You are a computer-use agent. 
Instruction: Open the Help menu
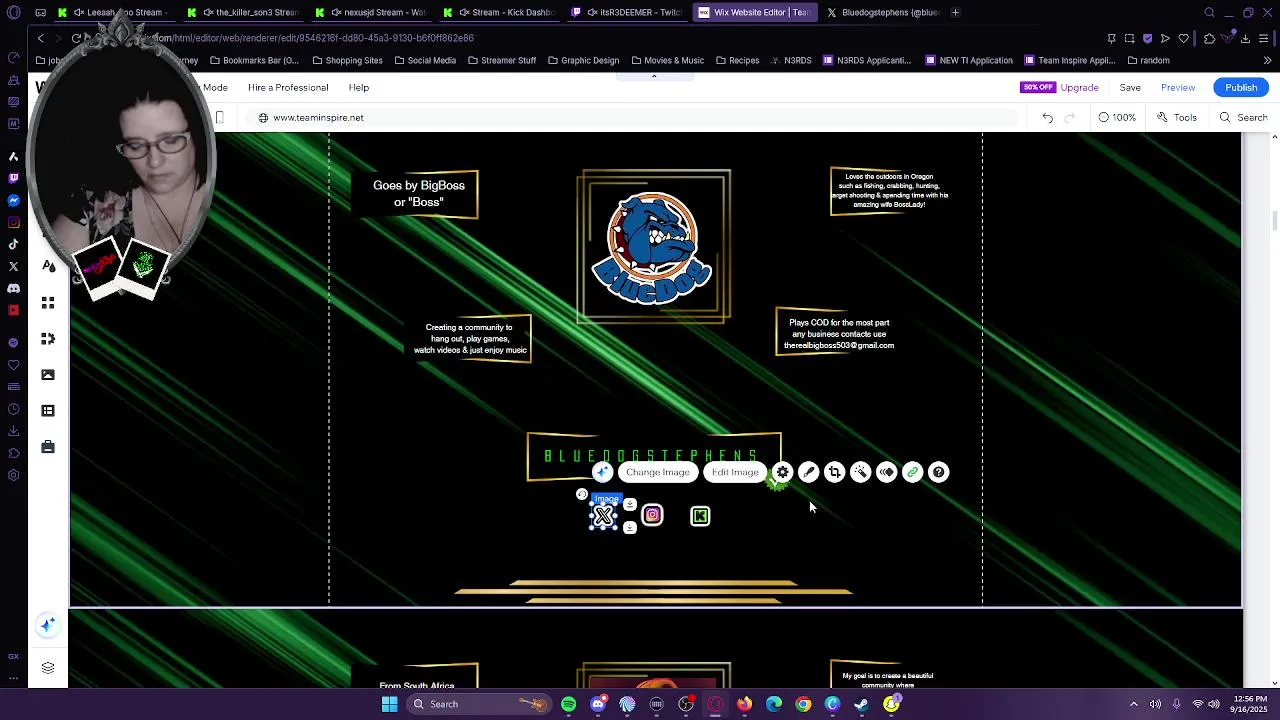(x=358, y=87)
